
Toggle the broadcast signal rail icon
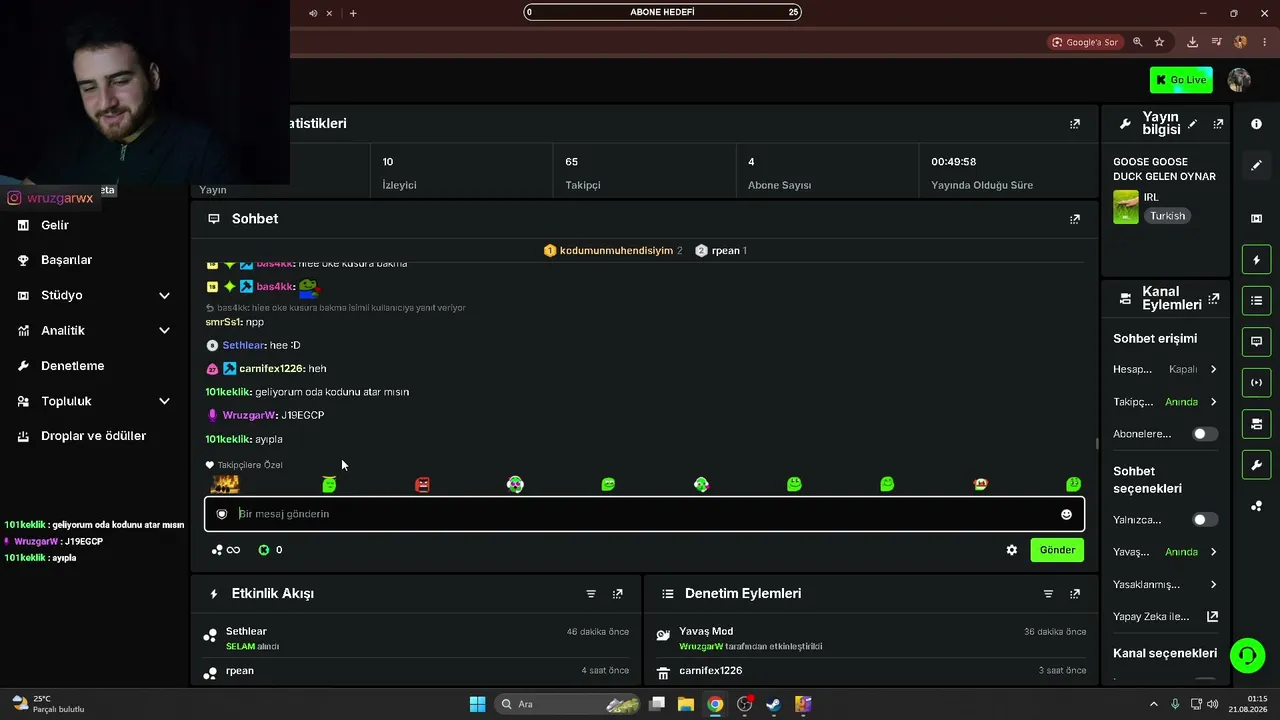[1256, 382]
